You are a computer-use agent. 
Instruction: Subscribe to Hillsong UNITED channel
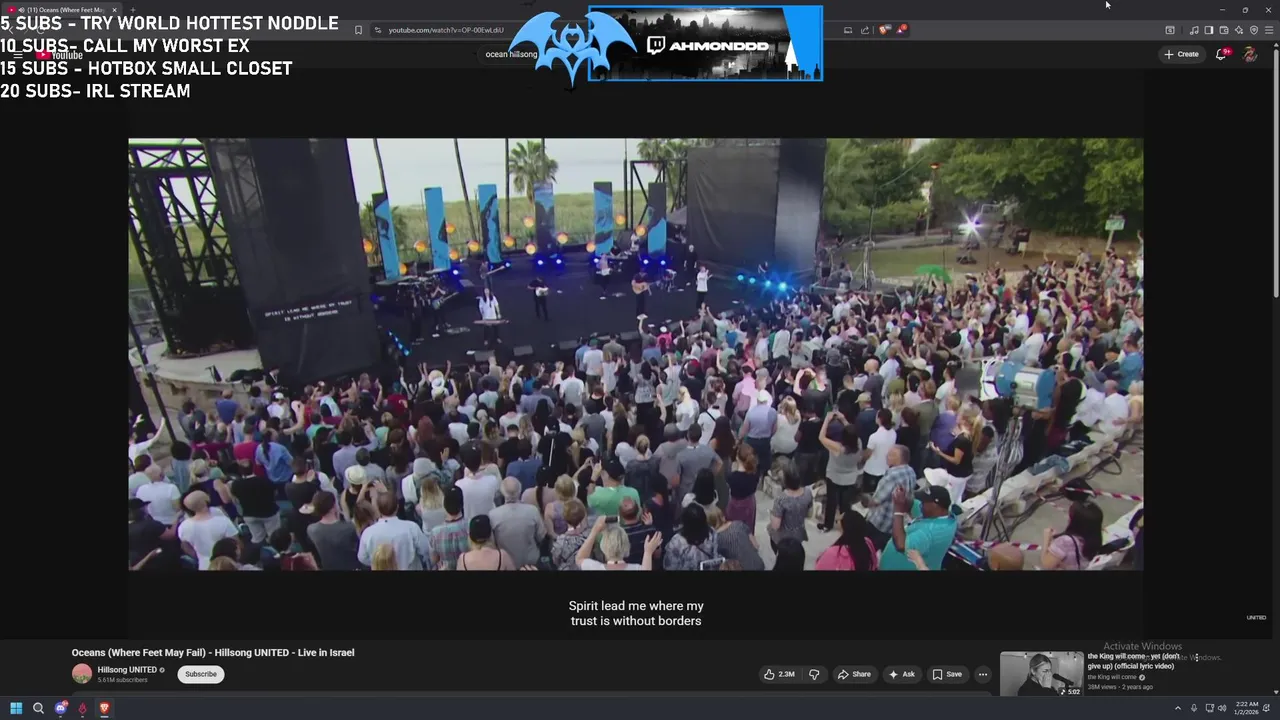(x=201, y=674)
